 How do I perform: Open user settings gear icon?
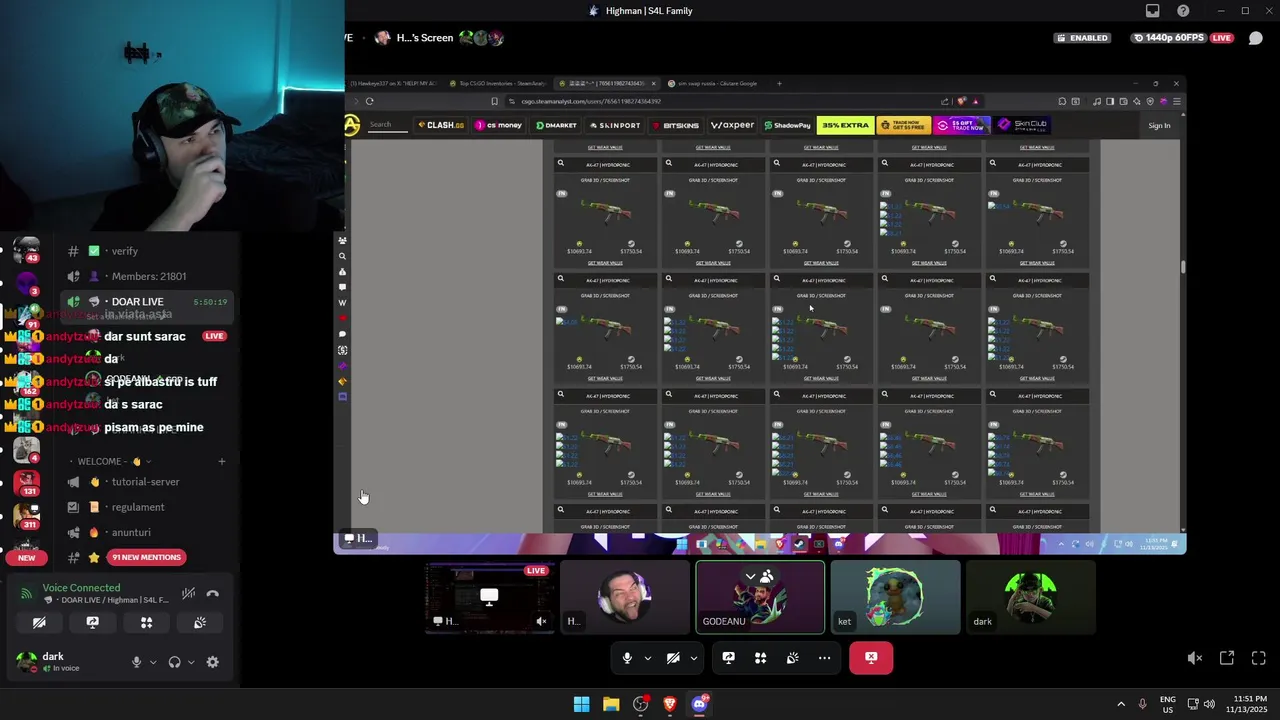(212, 662)
